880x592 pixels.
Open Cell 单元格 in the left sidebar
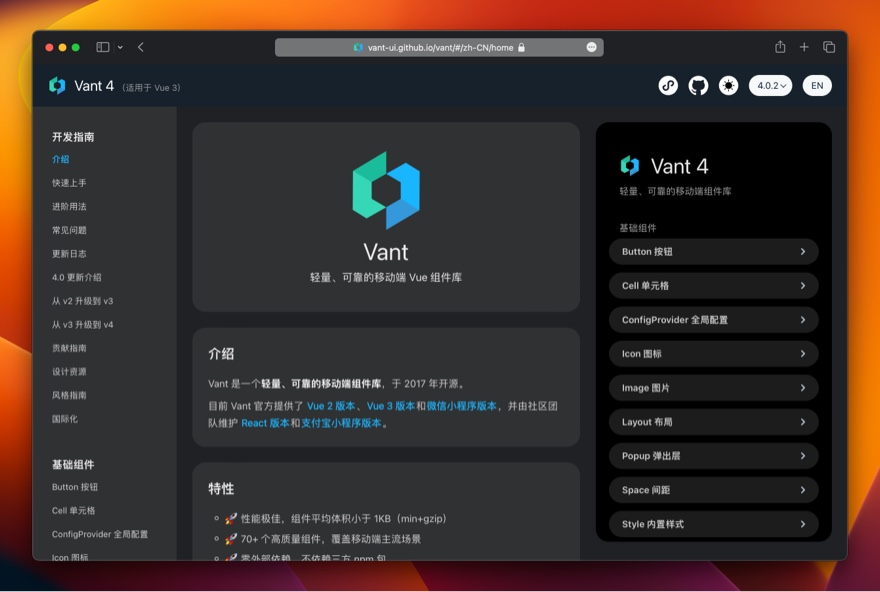tap(74, 511)
